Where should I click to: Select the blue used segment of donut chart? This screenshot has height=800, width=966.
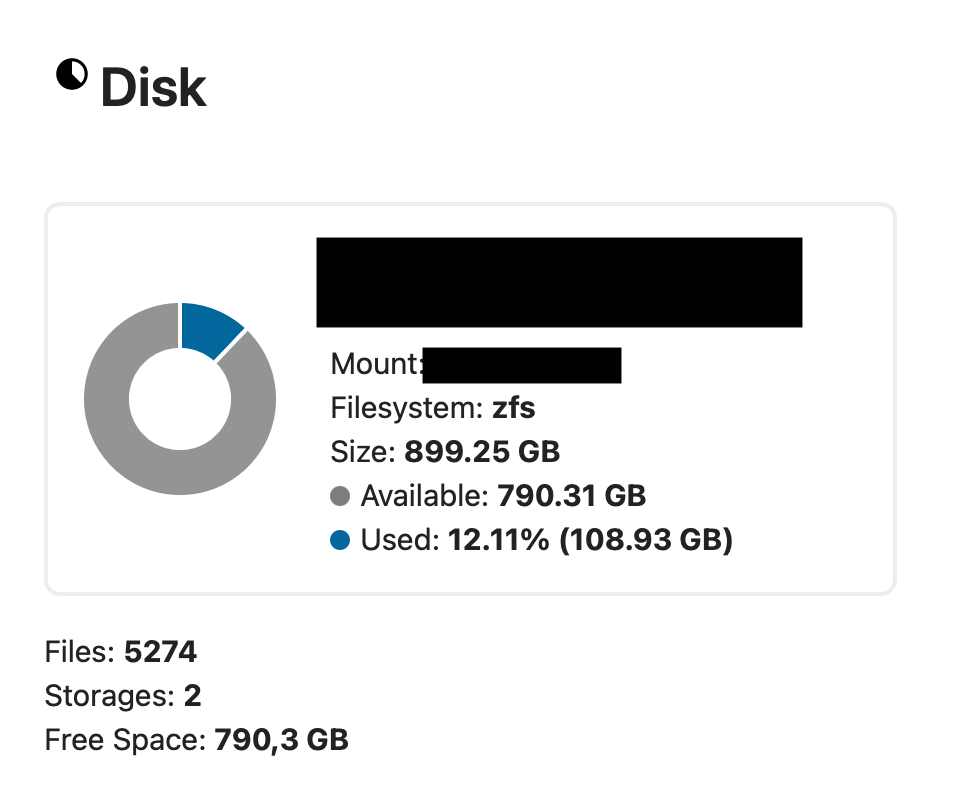coord(208,326)
